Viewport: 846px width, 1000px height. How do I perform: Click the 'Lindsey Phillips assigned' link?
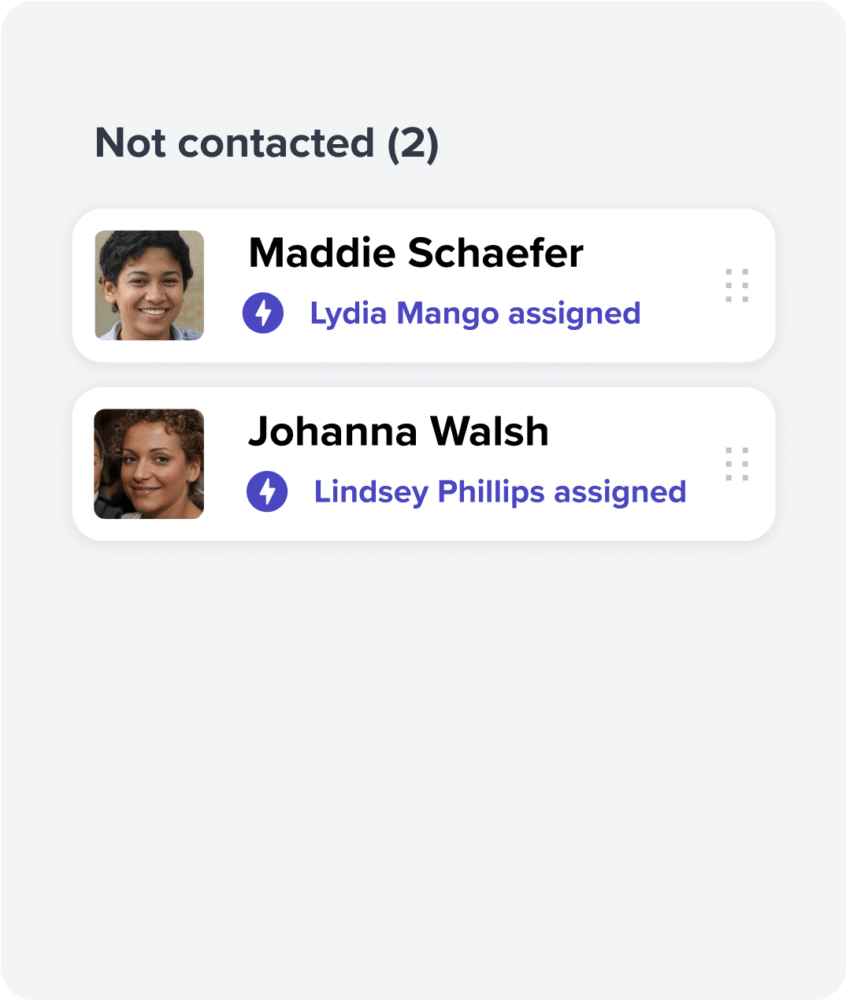point(500,492)
